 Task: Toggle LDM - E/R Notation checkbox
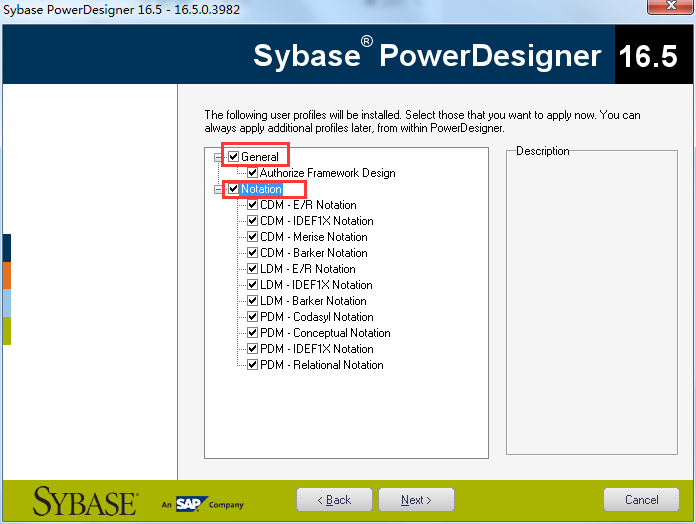coord(253,269)
